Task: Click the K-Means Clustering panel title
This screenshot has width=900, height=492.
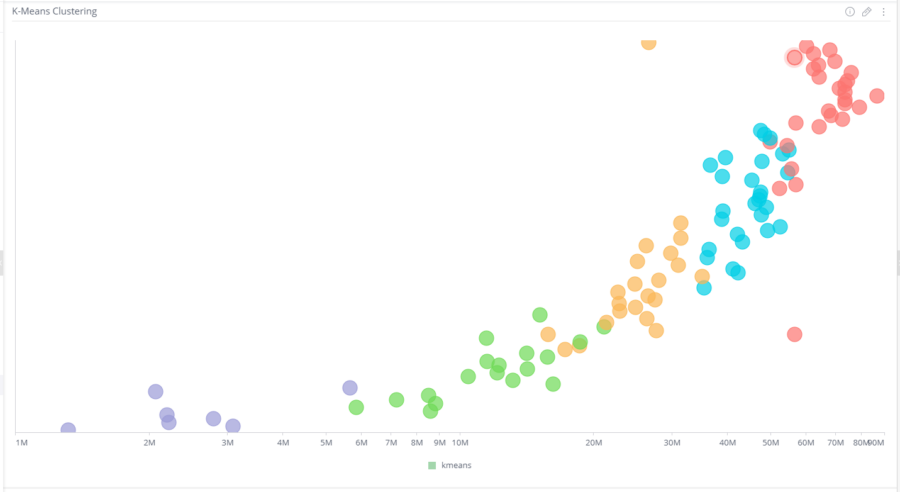Action: tap(54, 12)
